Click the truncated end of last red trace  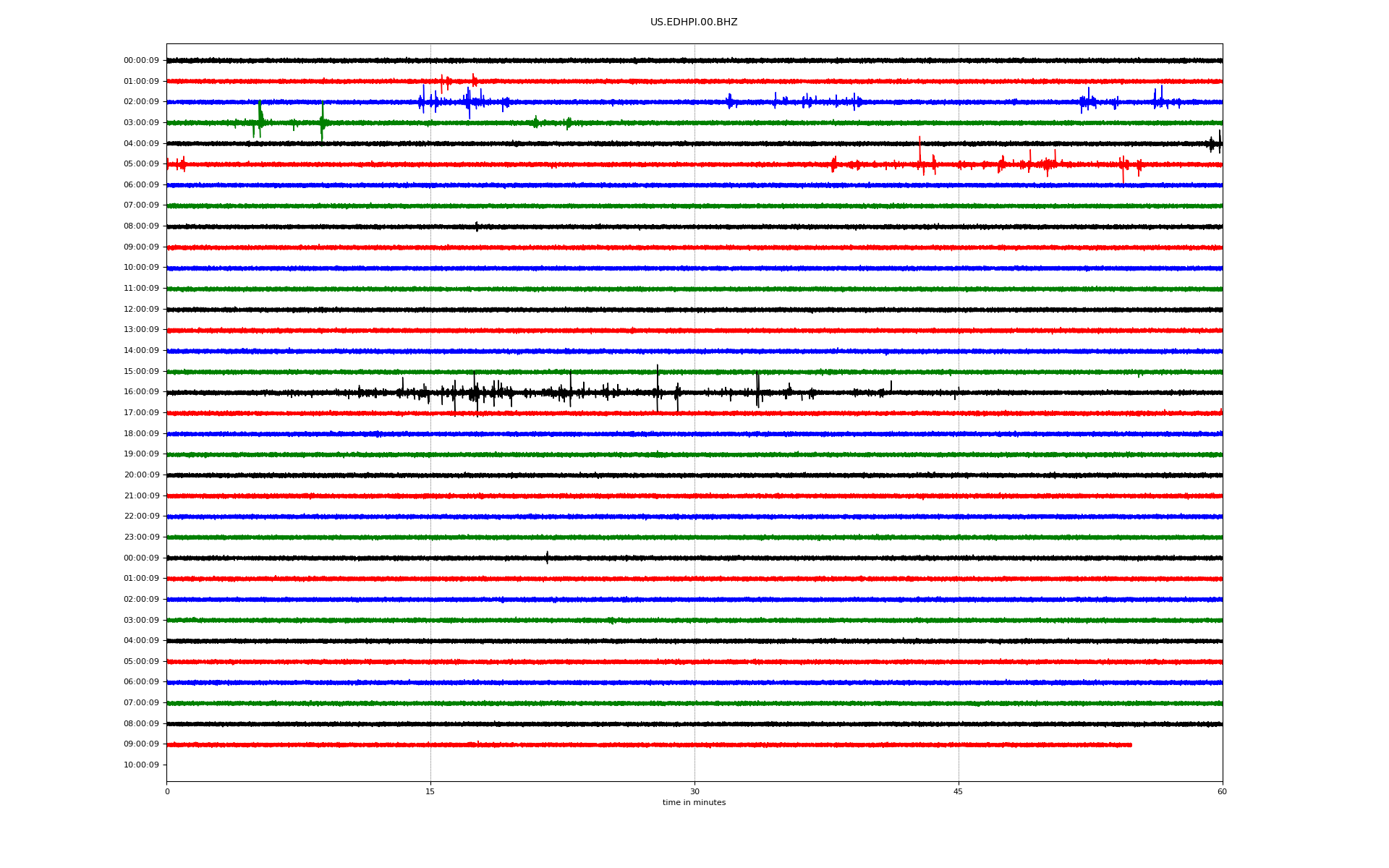[1130, 744]
